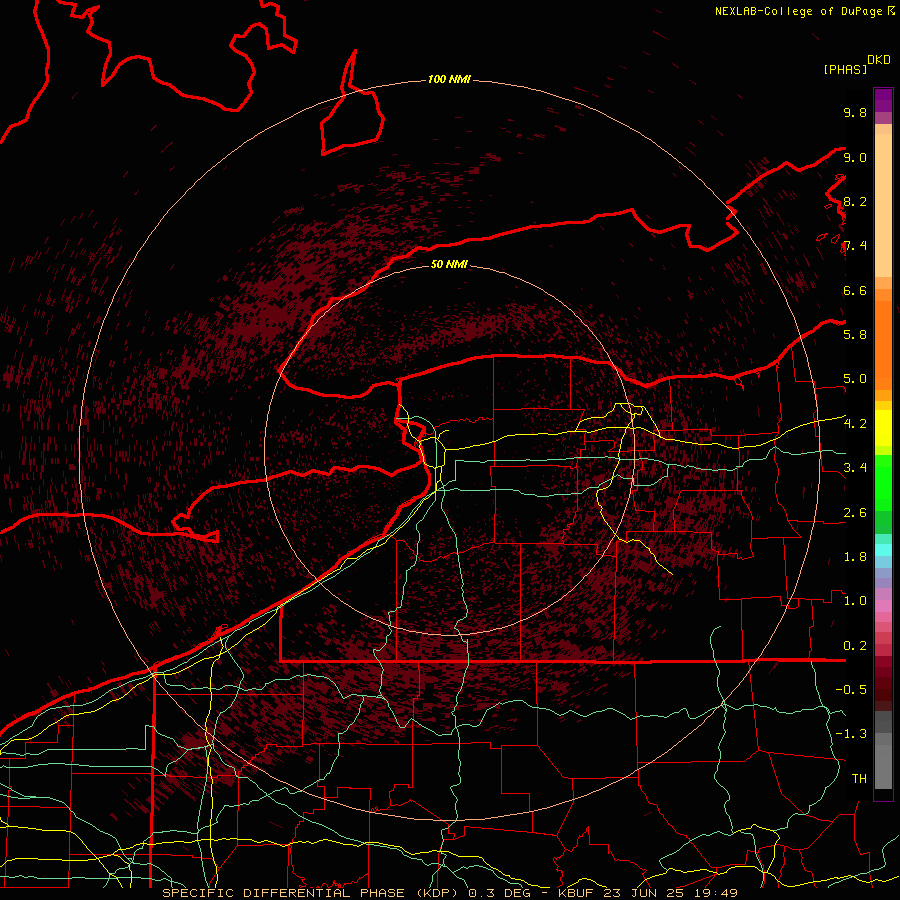Click the 5.0 scale value
Screen dimensions: 900x900
855,379
